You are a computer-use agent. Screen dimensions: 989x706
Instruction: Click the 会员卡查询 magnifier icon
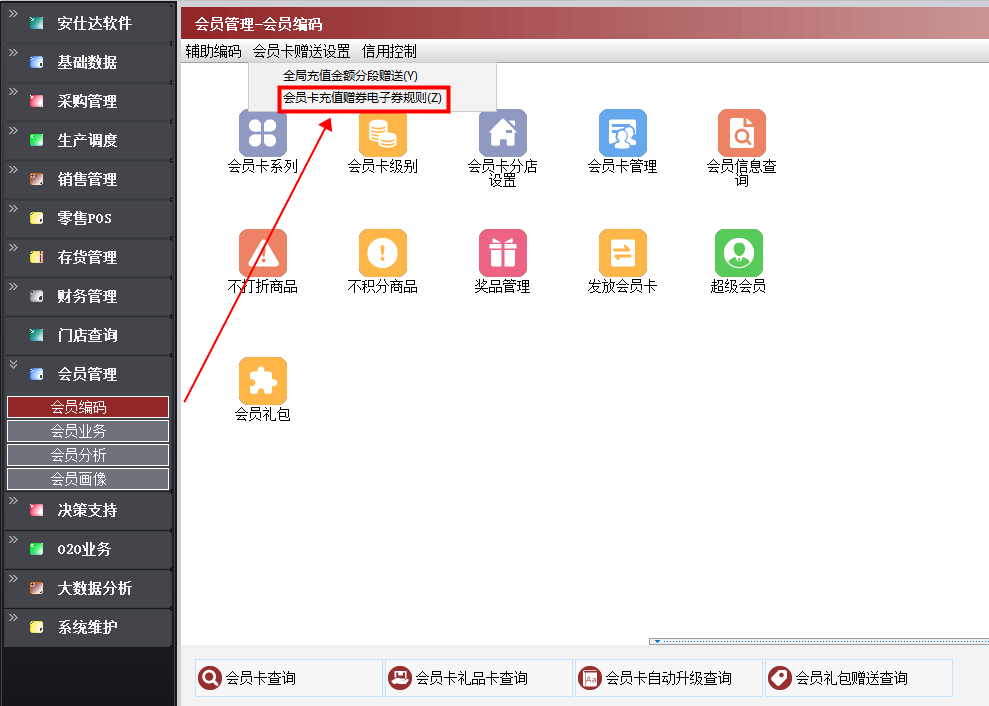[209, 678]
